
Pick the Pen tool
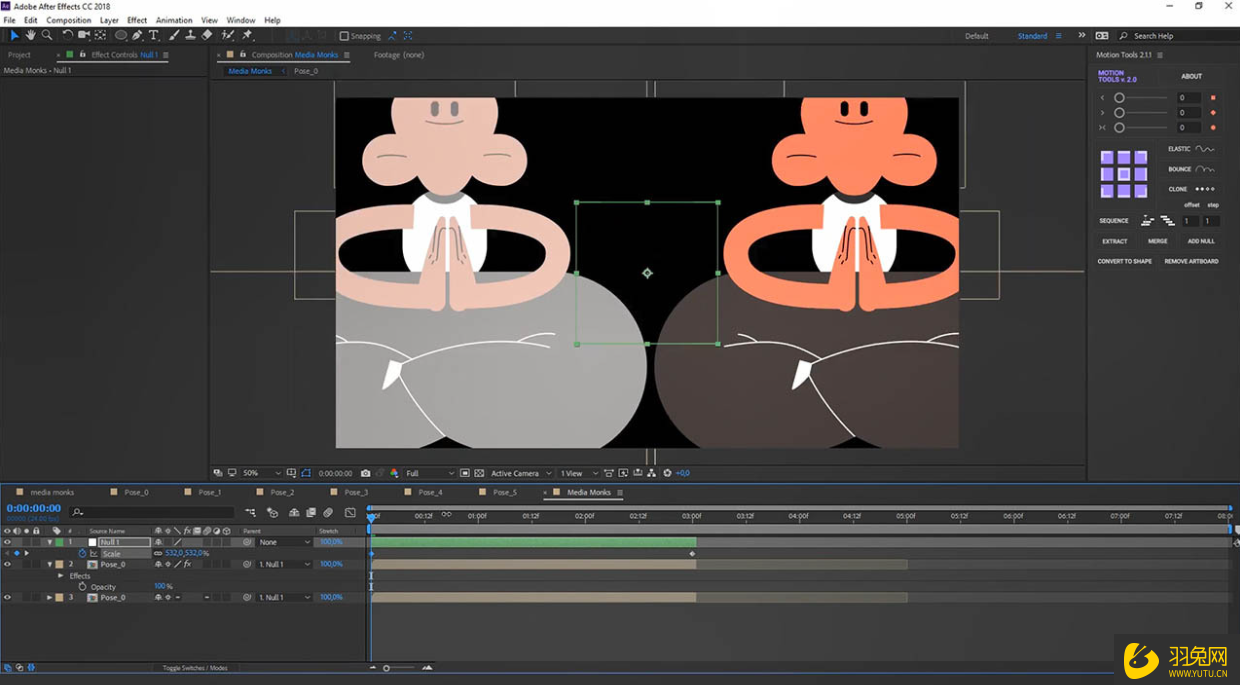tap(137, 35)
